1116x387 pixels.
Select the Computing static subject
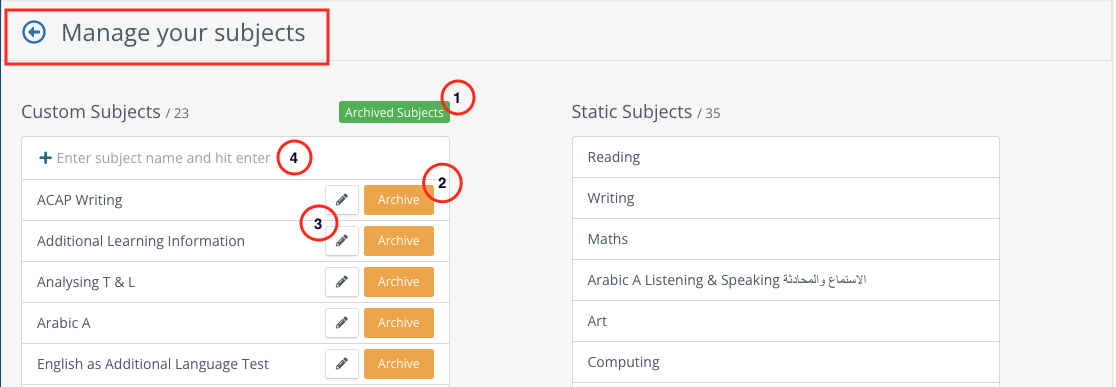point(786,362)
